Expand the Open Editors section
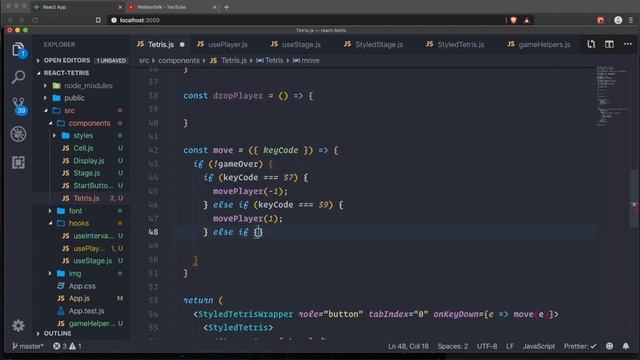This screenshot has height=360, width=640. tap(82, 60)
